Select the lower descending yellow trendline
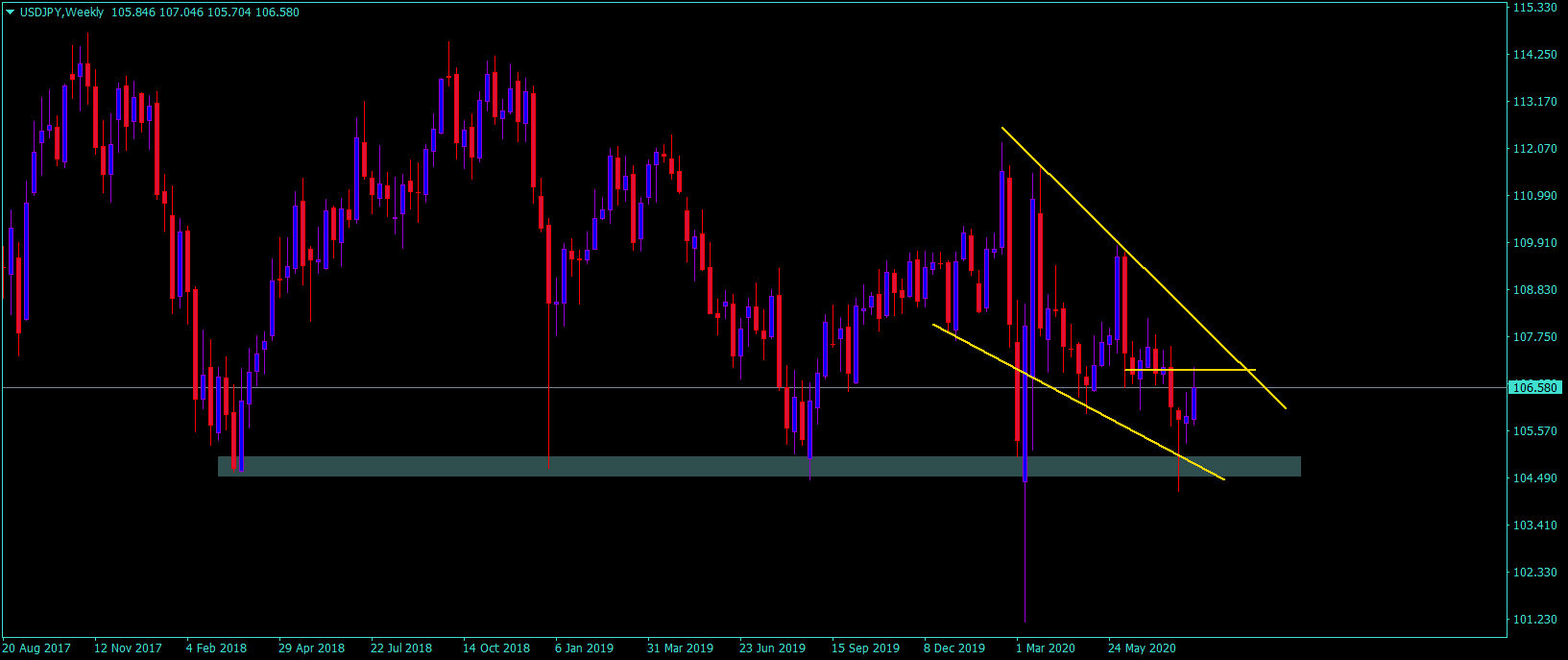The width and height of the screenshot is (1568, 660). point(1078,402)
